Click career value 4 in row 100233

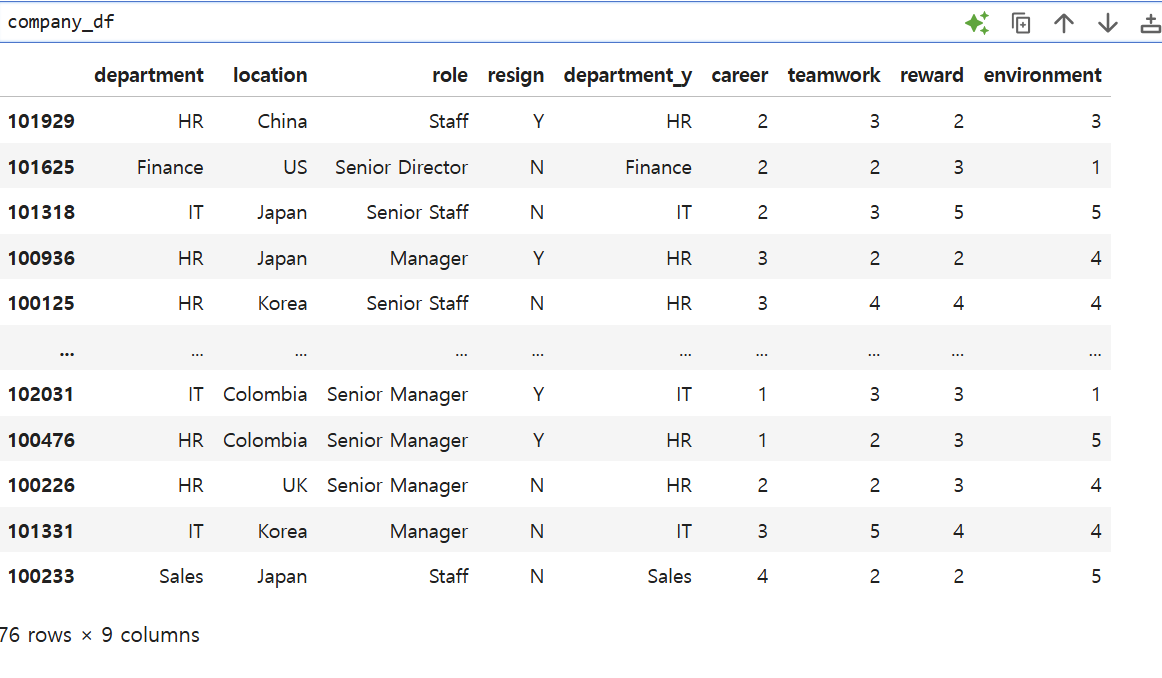pyautogui.click(x=762, y=577)
